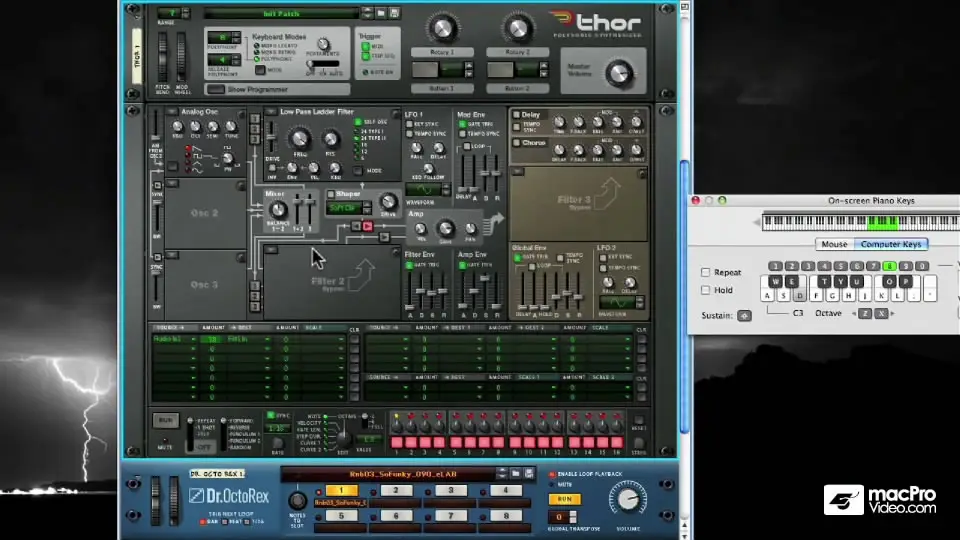Select Dr. OctoRex loop slot 1
Viewport: 960px width, 540px height.
pos(341,490)
